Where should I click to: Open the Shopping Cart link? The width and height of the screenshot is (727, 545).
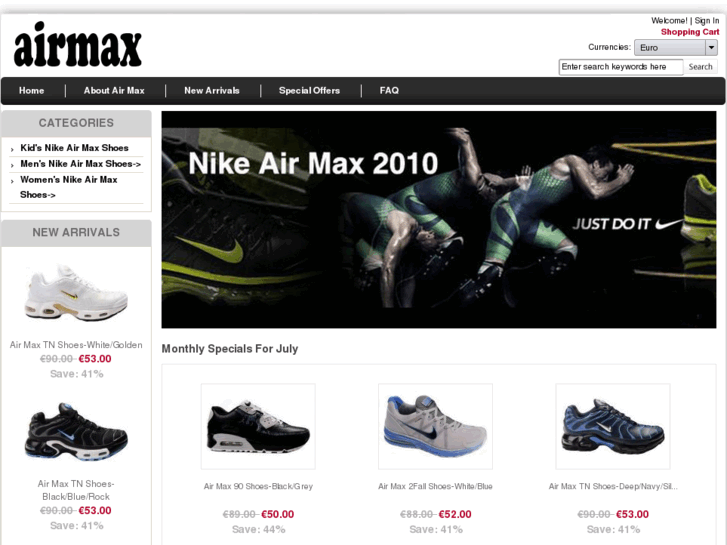click(690, 32)
